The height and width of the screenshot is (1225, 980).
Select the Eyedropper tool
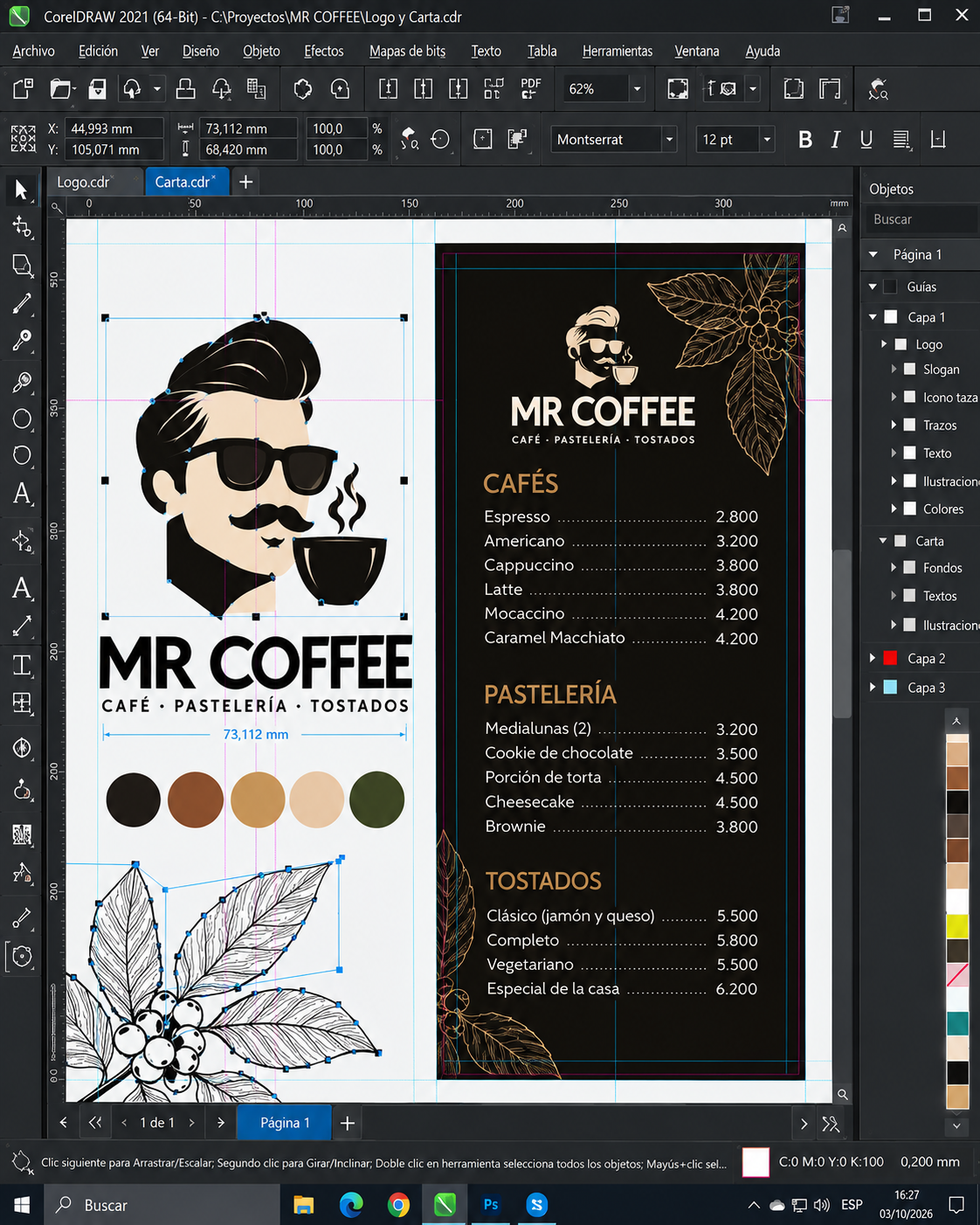(x=22, y=918)
